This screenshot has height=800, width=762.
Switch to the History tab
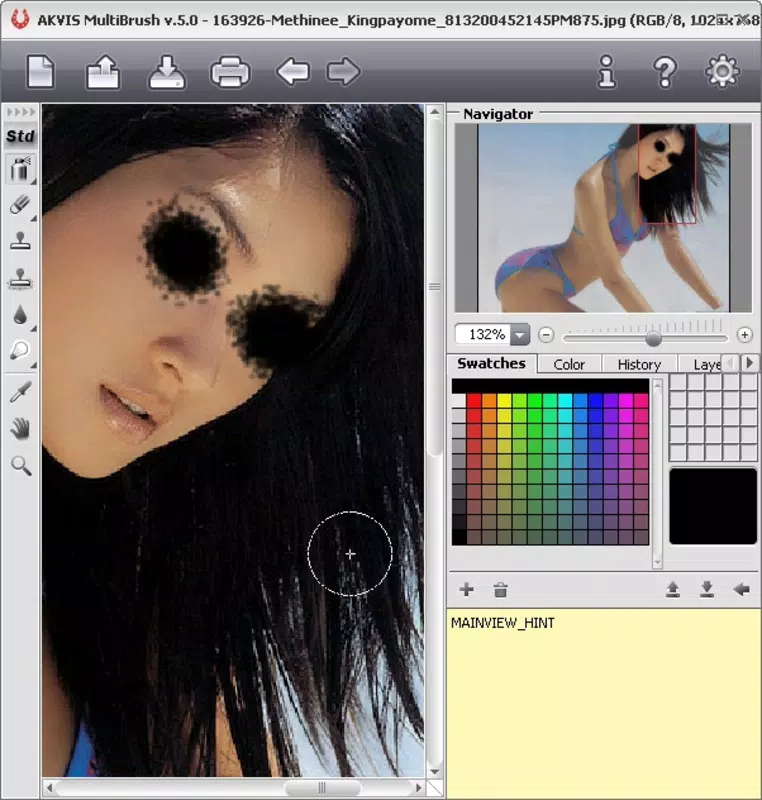click(x=639, y=364)
